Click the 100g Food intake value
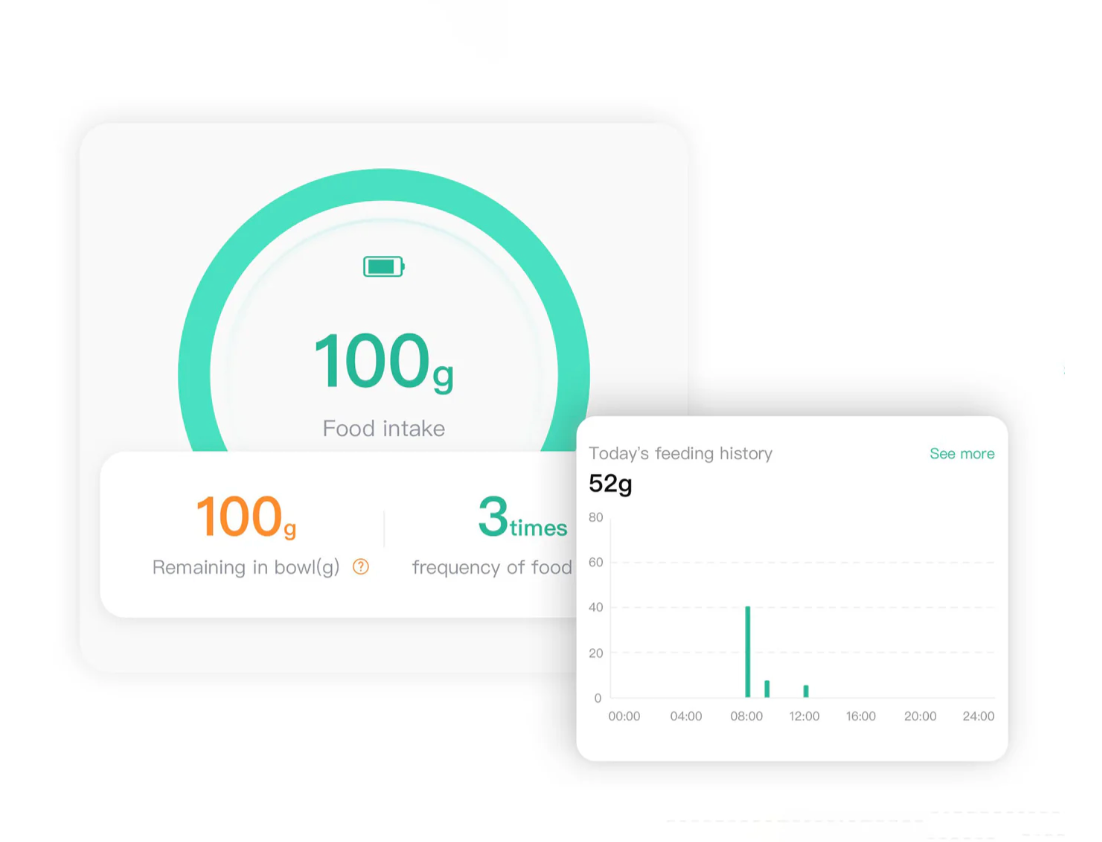 384,361
